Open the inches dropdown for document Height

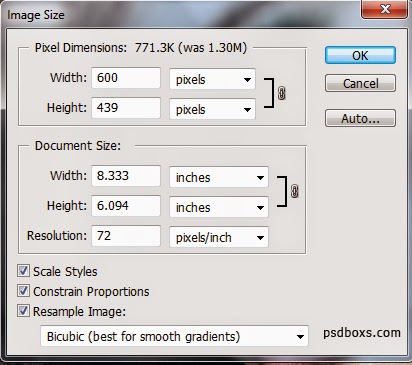(x=219, y=207)
